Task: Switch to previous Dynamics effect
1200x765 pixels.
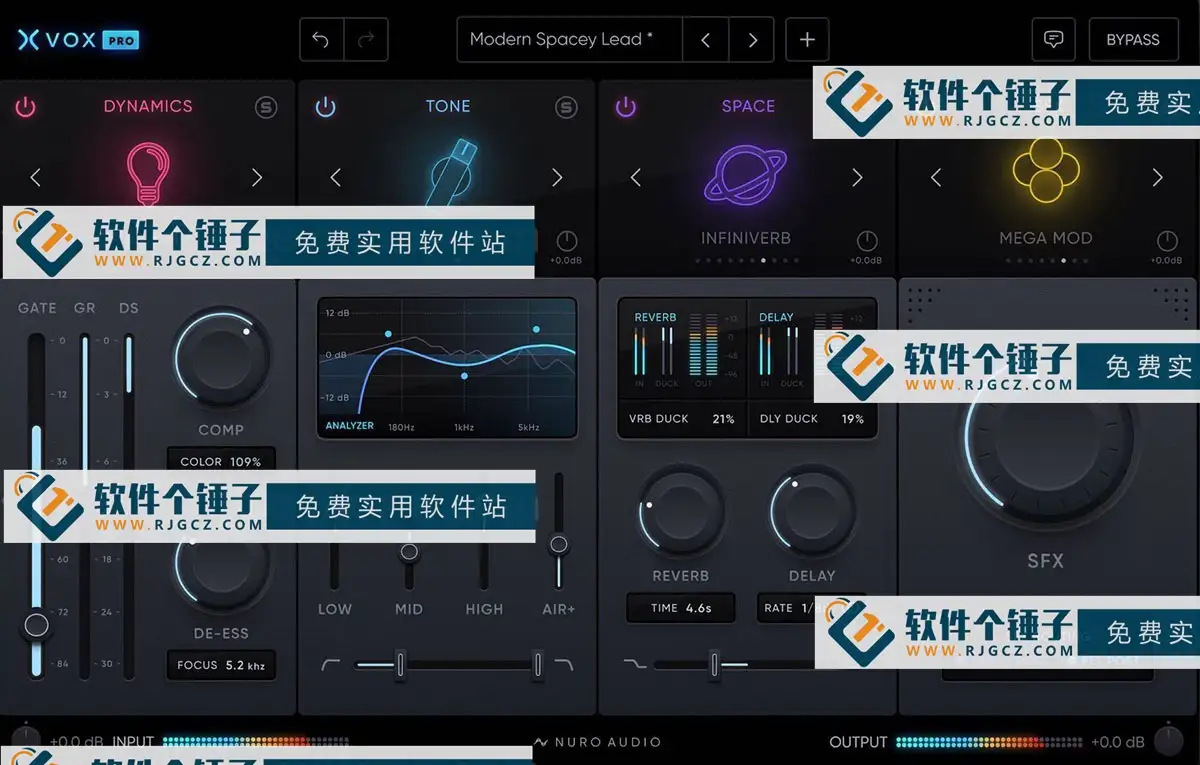Action: tap(36, 178)
